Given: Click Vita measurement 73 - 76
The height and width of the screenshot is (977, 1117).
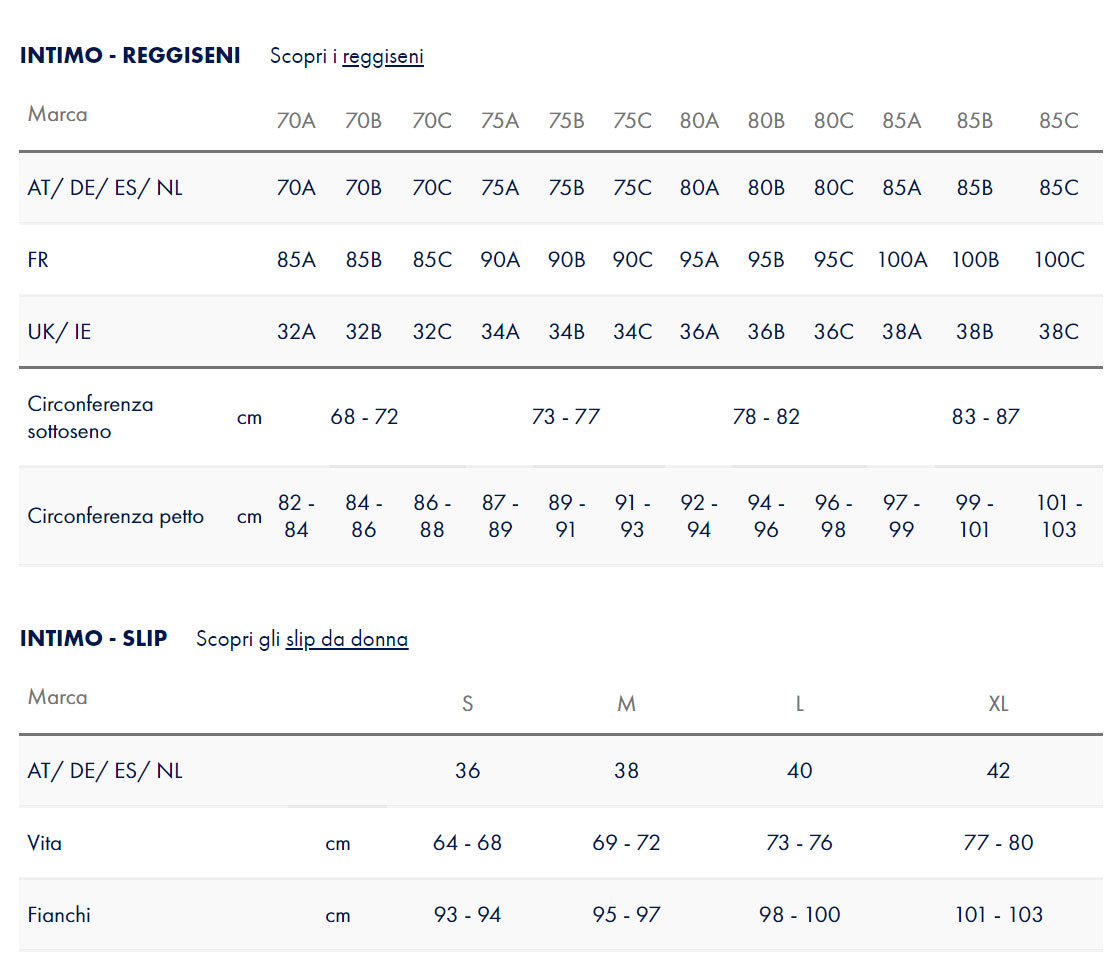Looking at the screenshot, I should [799, 842].
